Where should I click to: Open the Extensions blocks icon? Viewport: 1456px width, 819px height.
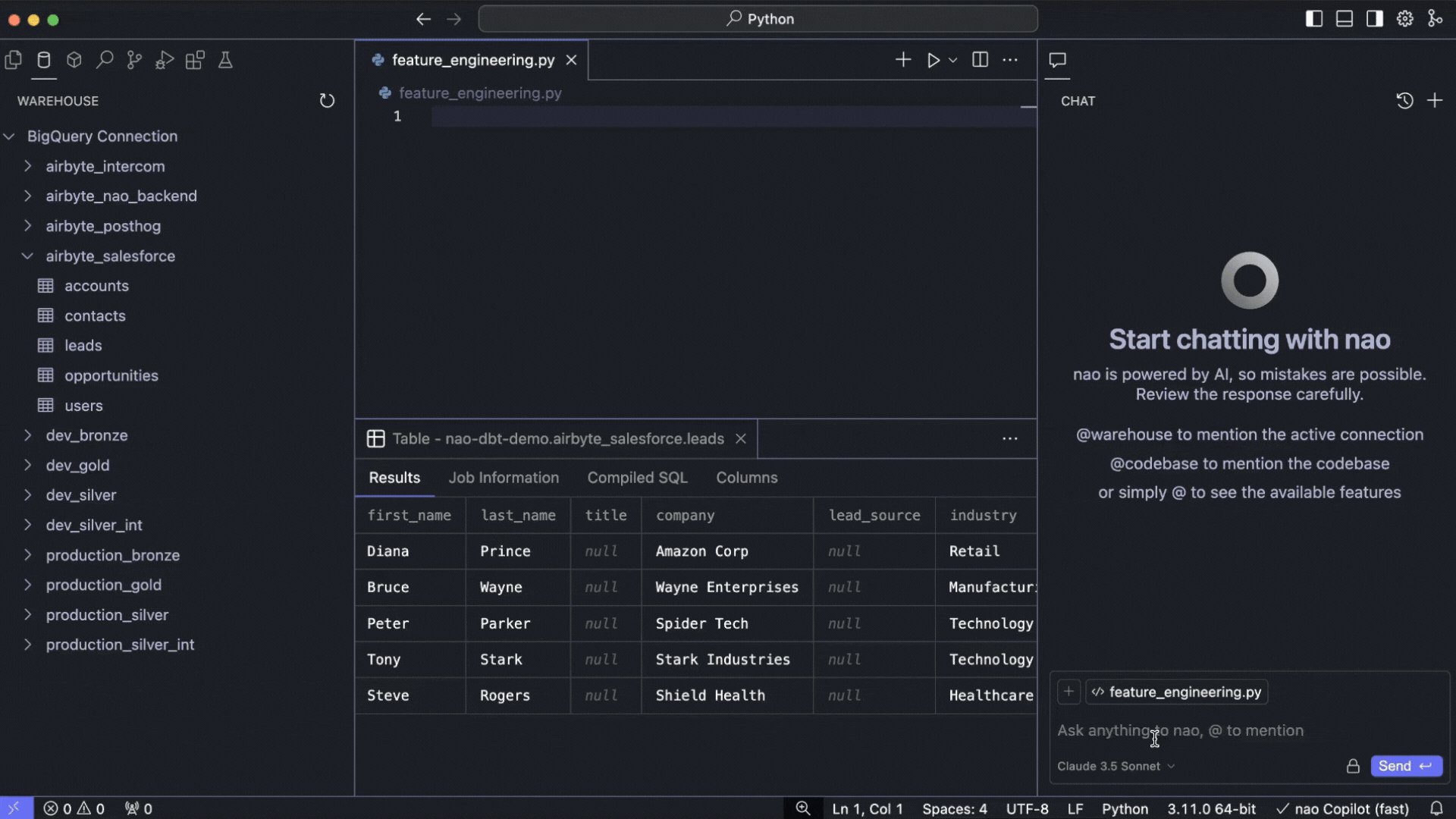point(195,60)
